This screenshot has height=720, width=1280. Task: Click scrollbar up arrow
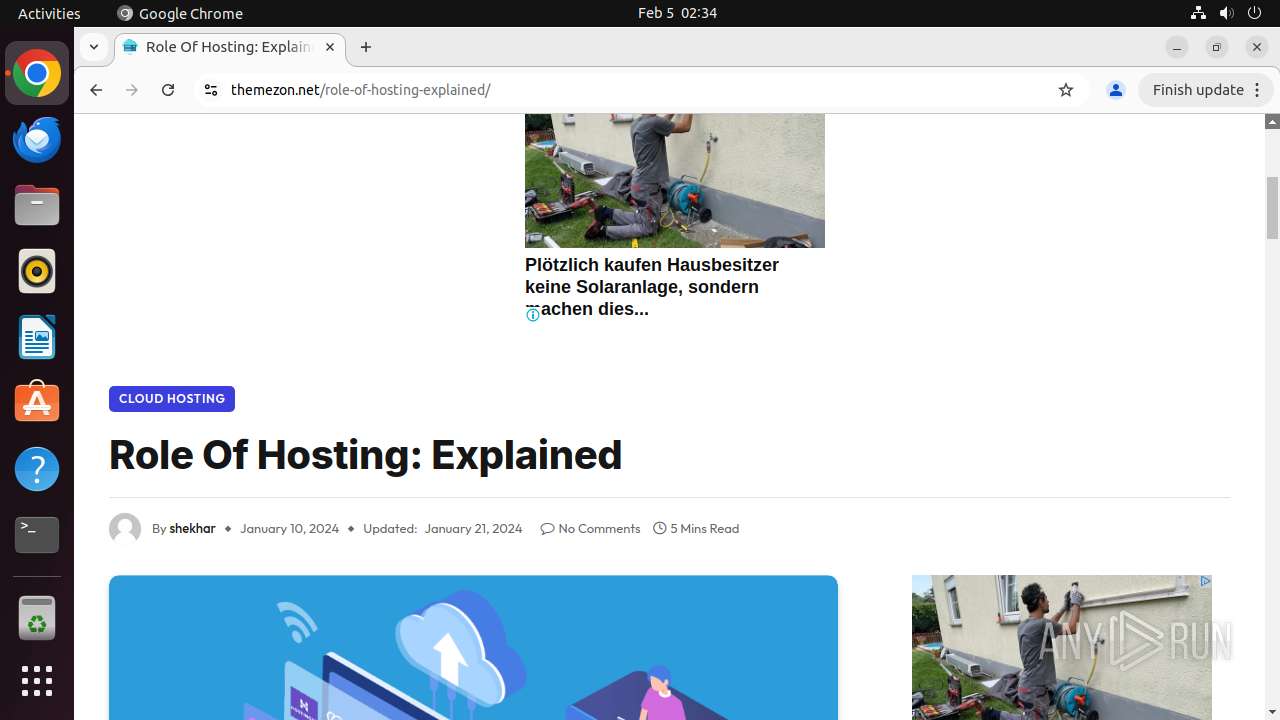(x=1272, y=122)
